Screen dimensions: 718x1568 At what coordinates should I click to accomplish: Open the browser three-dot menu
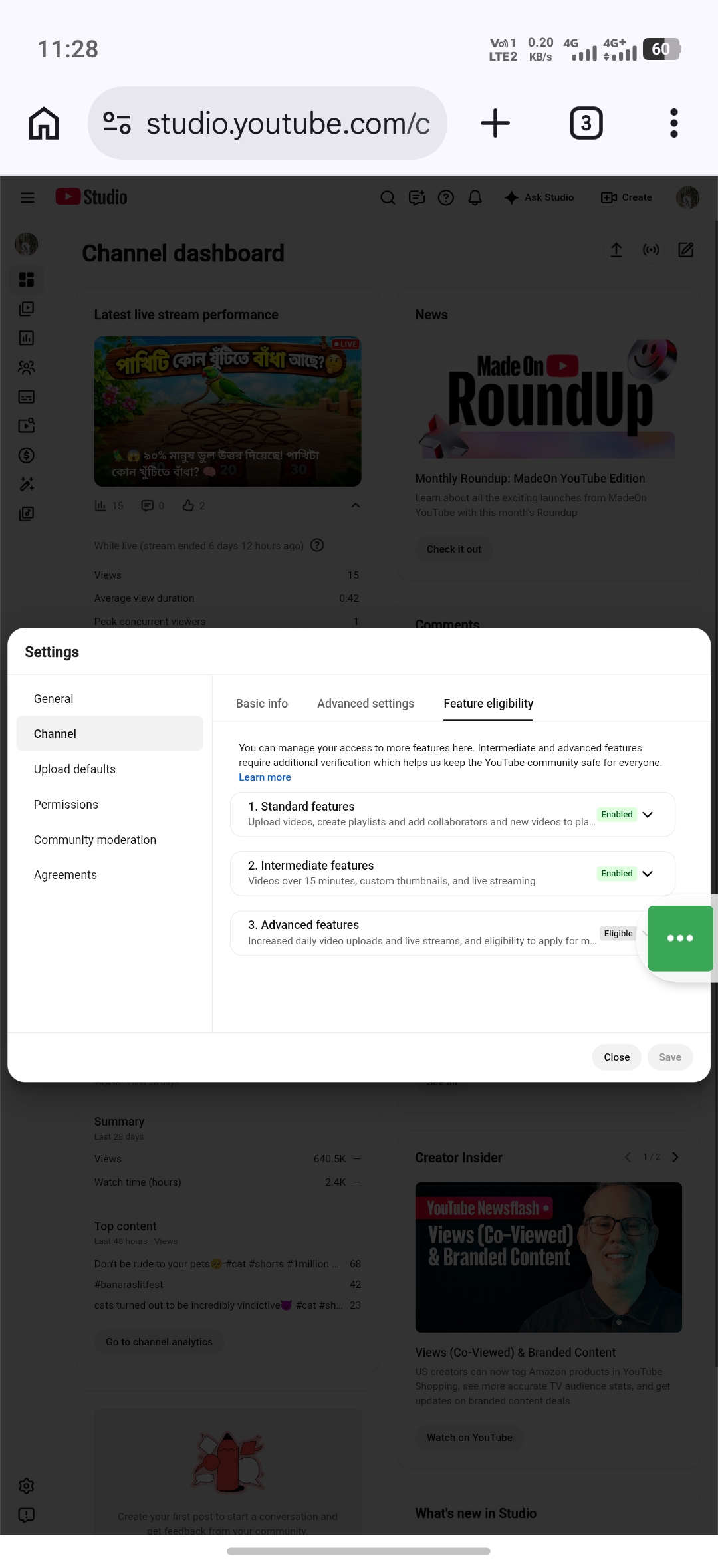coord(674,123)
